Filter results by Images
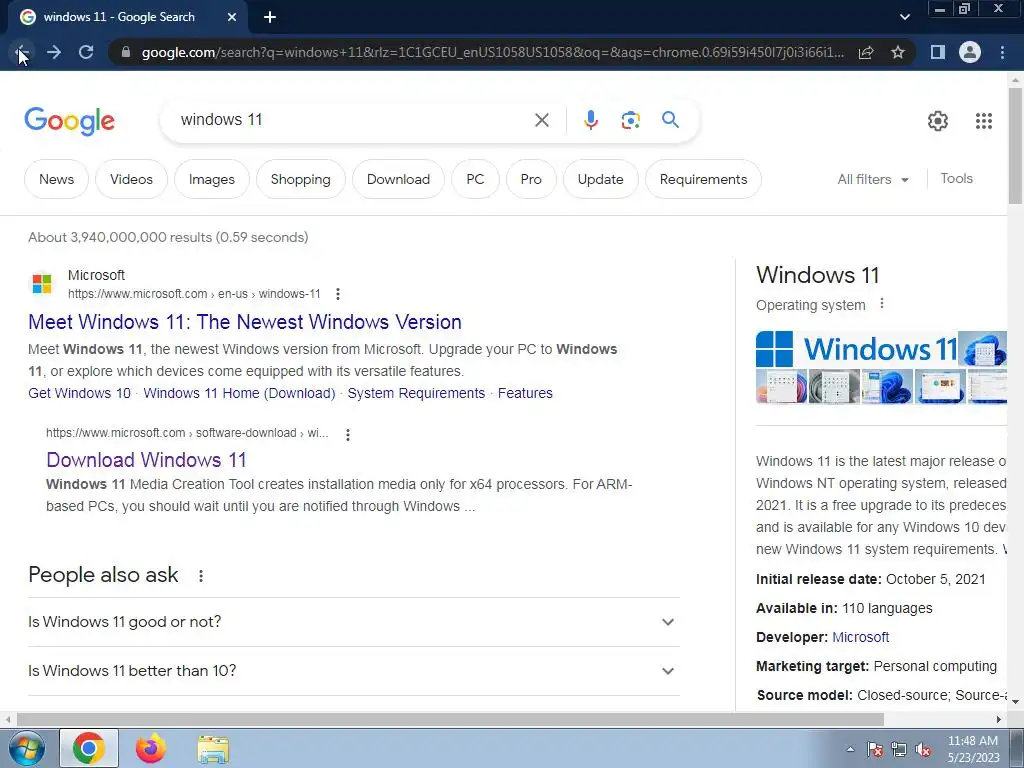The width and height of the screenshot is (1024, 768). click(212, 179)
